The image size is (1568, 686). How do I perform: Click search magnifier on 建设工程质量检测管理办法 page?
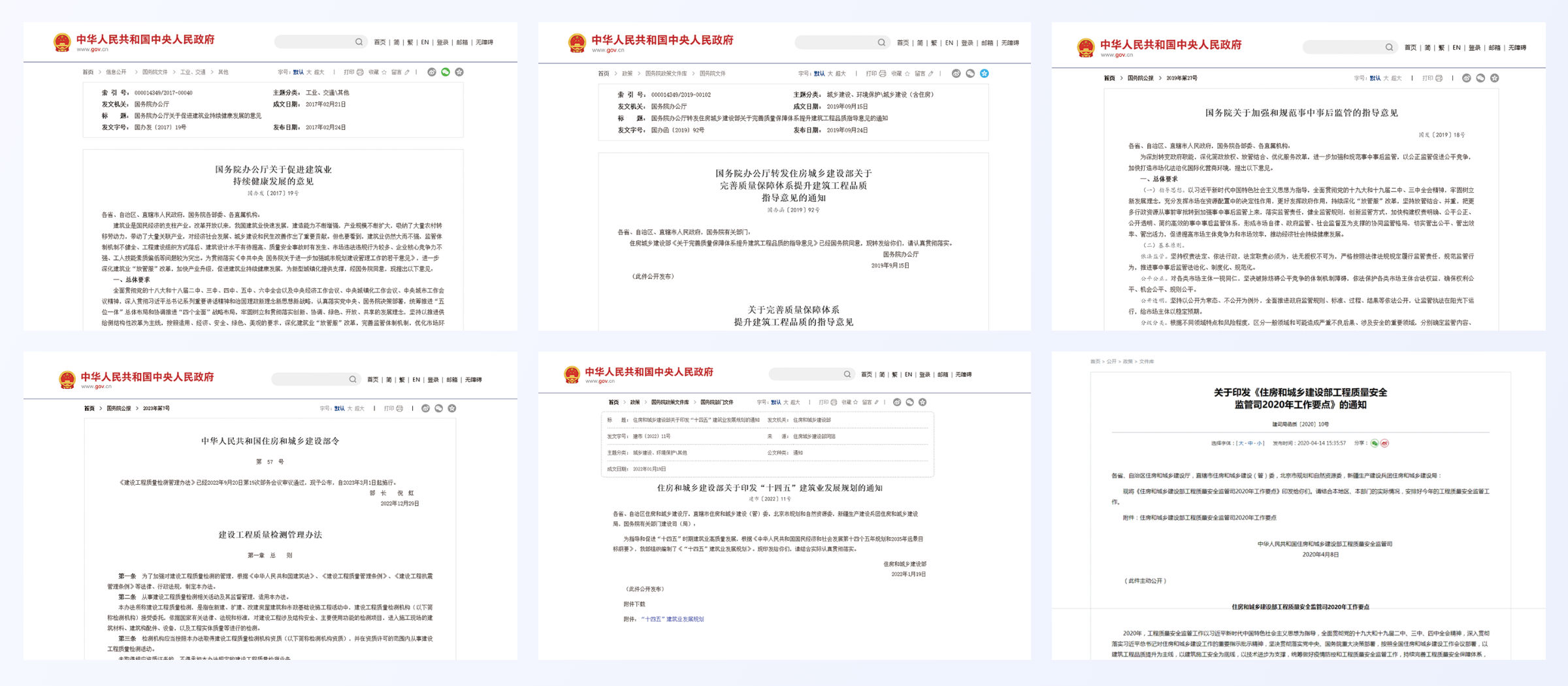point(353,379)
